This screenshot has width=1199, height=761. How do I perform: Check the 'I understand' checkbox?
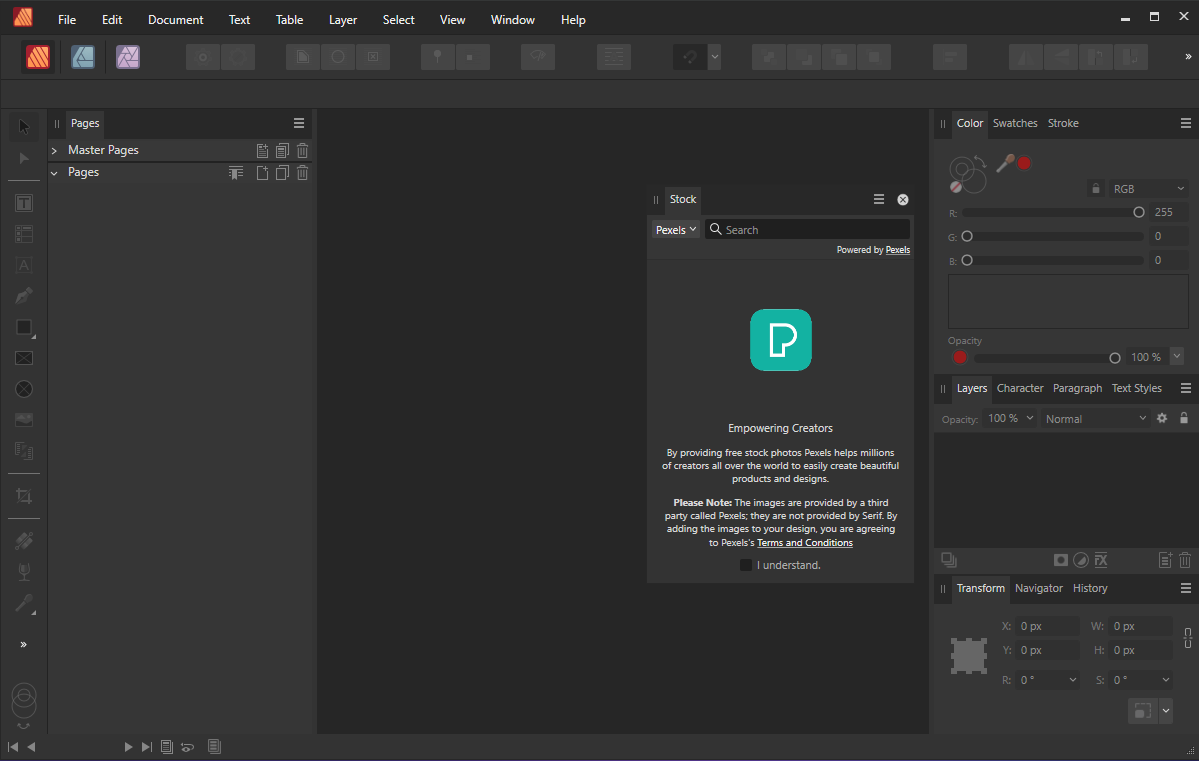click(x=746, y=565)
